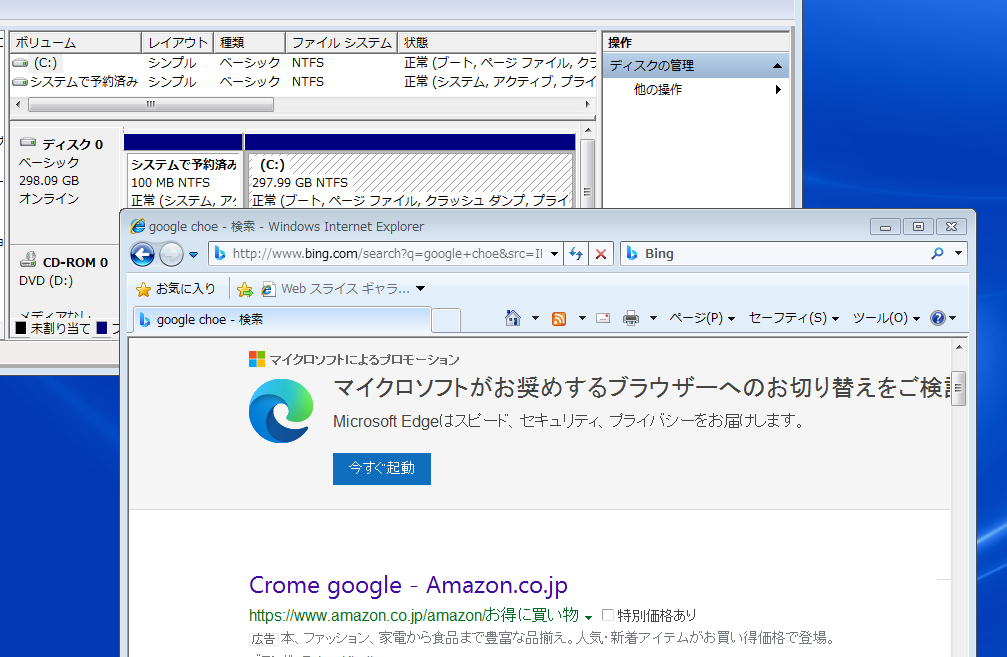Click the レイアウト column header

point(177,42)
